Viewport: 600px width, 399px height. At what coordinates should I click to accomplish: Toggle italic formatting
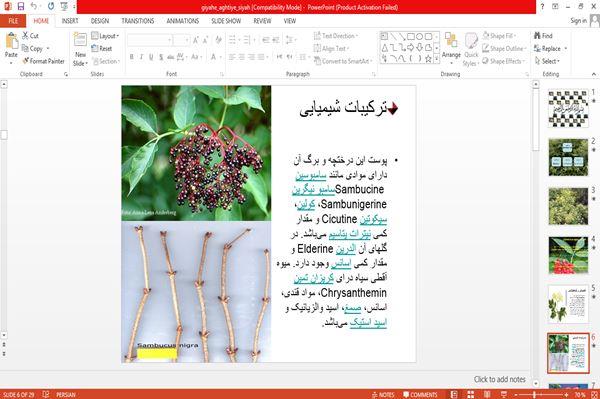click(x=142, y=57)
